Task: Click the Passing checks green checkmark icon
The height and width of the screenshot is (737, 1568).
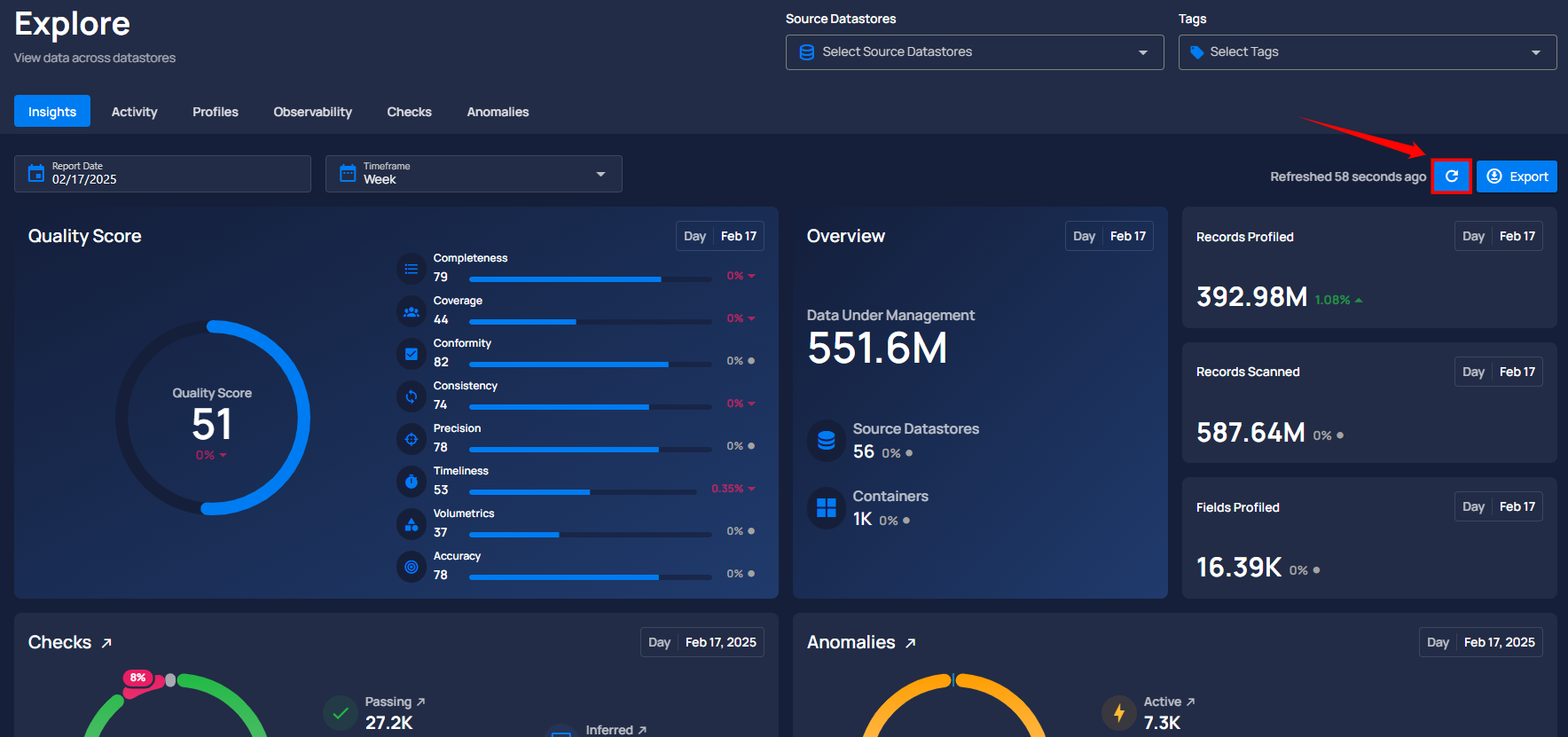Action: tap(341, 712)
